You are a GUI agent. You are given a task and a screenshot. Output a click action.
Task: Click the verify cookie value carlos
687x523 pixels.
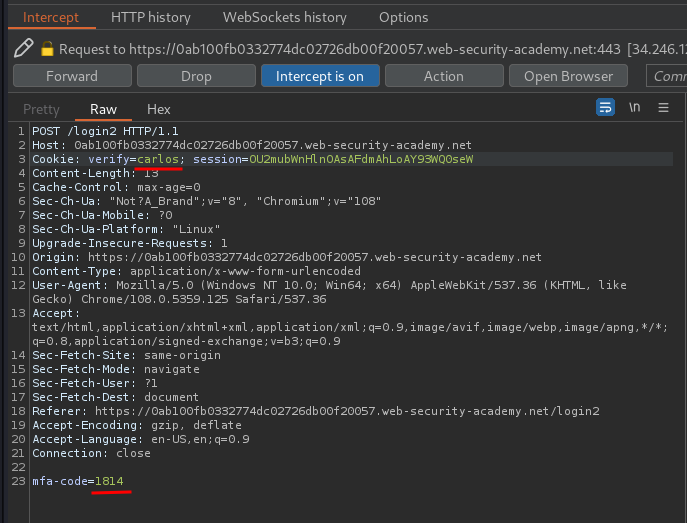coord(158,159)
